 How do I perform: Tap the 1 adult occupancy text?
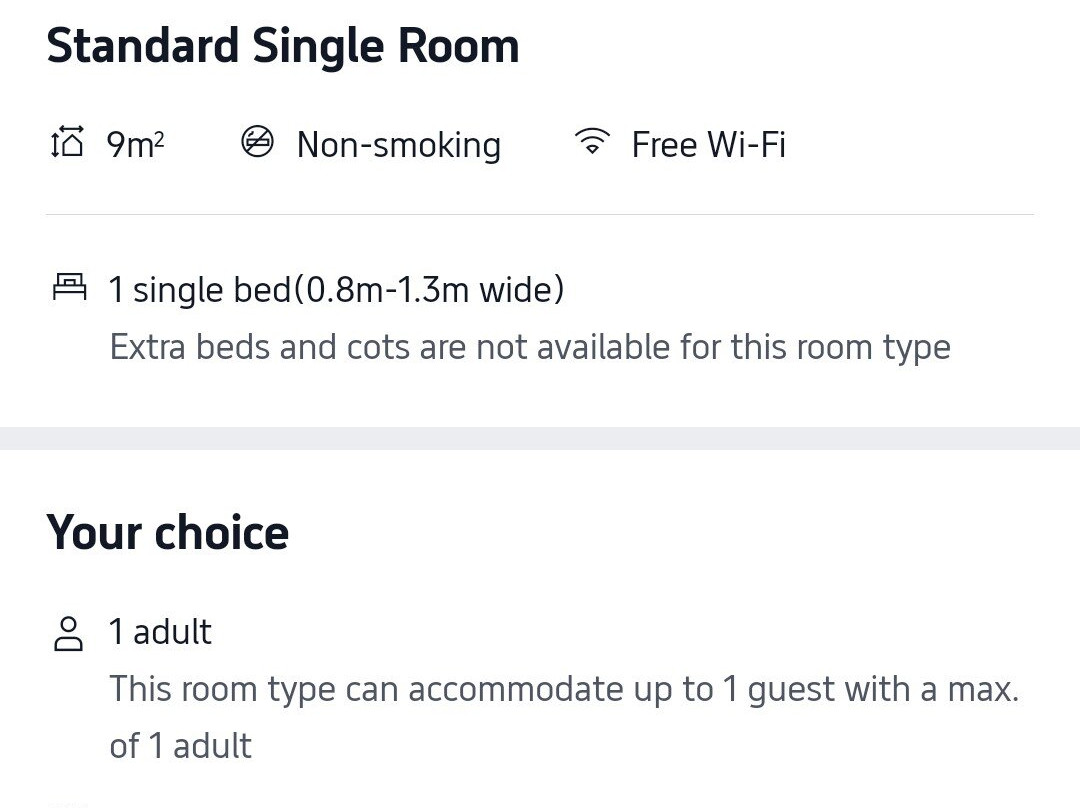click(x=160, y=632)
